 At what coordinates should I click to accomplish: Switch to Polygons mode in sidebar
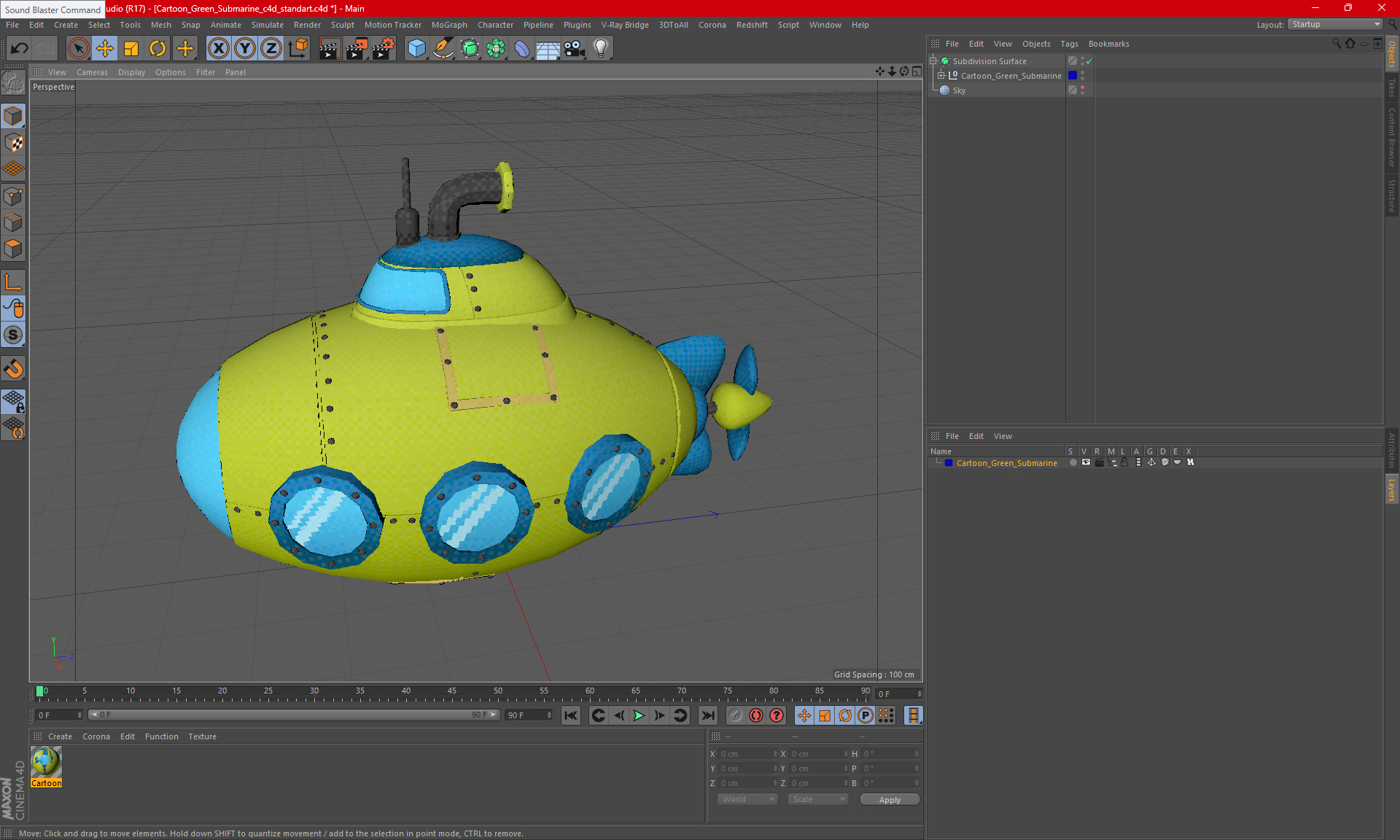pyautogui.click(x=13, y=249)
